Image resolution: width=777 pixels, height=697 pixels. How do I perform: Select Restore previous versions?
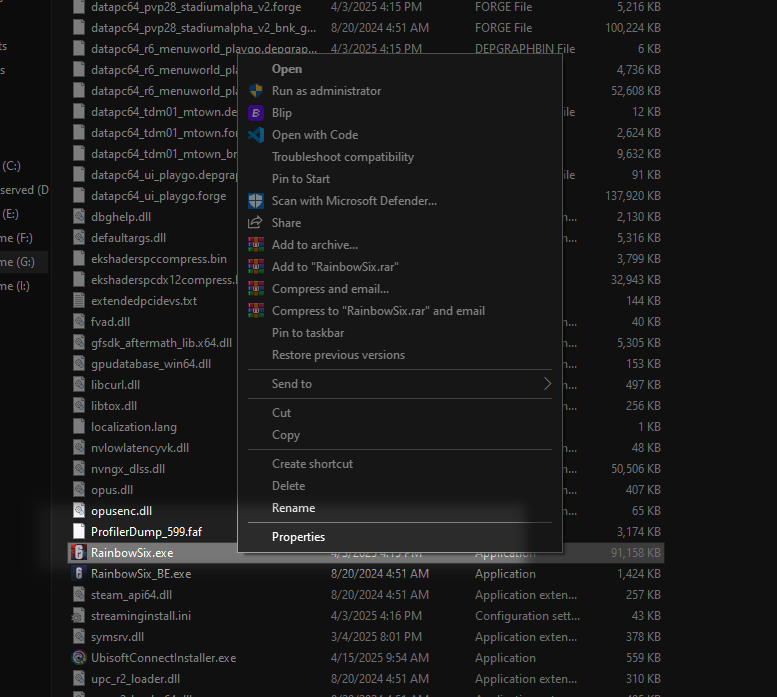coord(399,355)
